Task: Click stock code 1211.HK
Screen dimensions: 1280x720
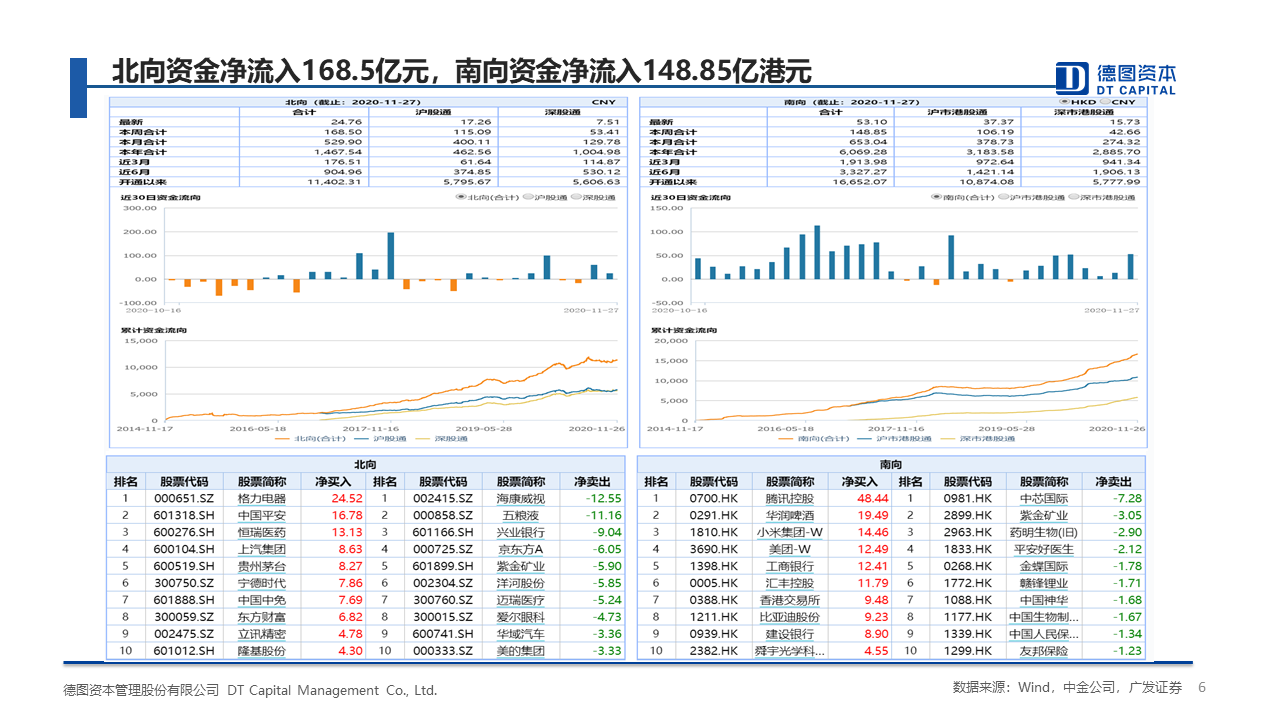Action: [x=713, y=617]
